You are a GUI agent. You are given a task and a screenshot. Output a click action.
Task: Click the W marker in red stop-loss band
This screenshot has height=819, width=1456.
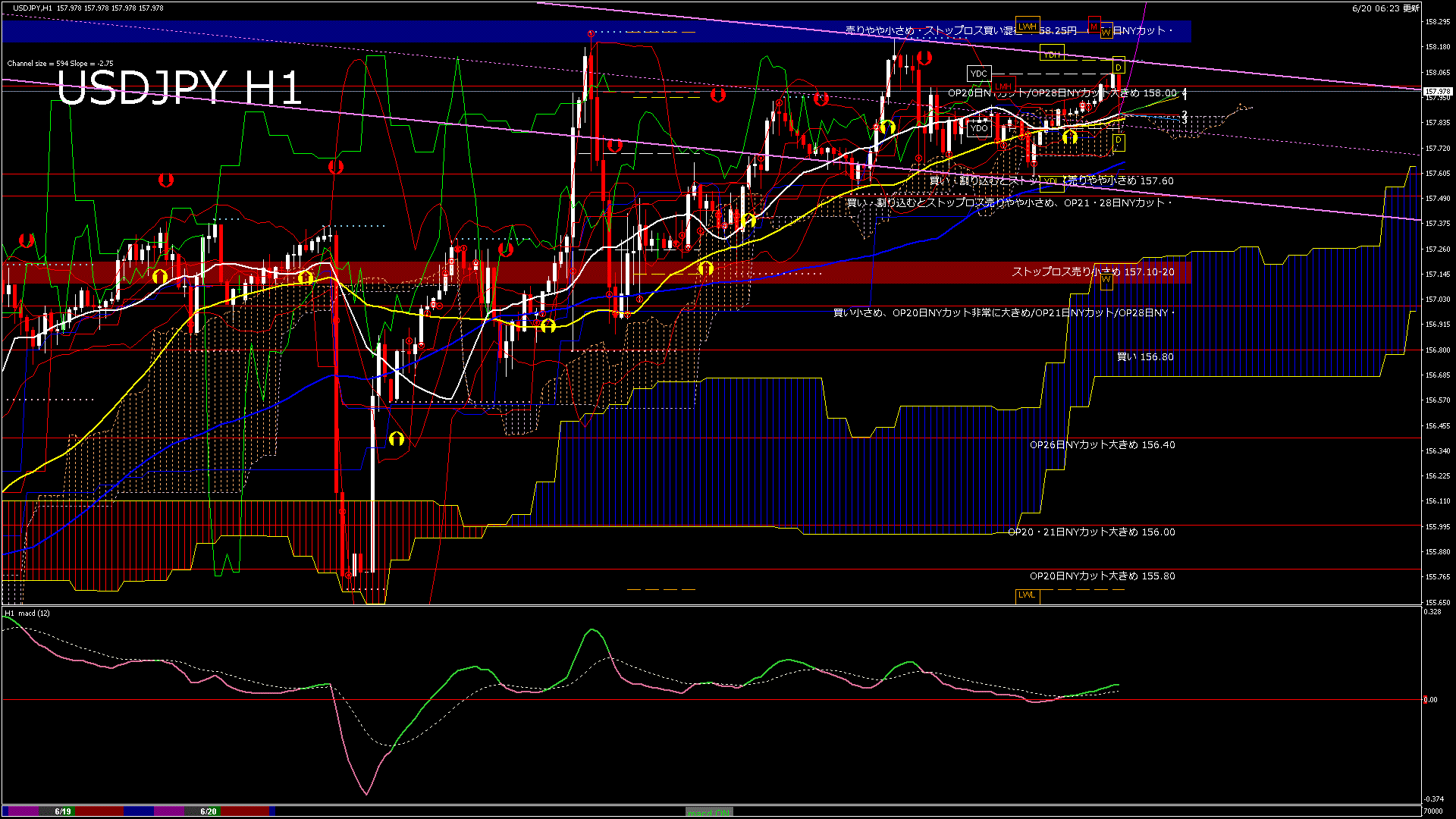(x=1106, y=280)
